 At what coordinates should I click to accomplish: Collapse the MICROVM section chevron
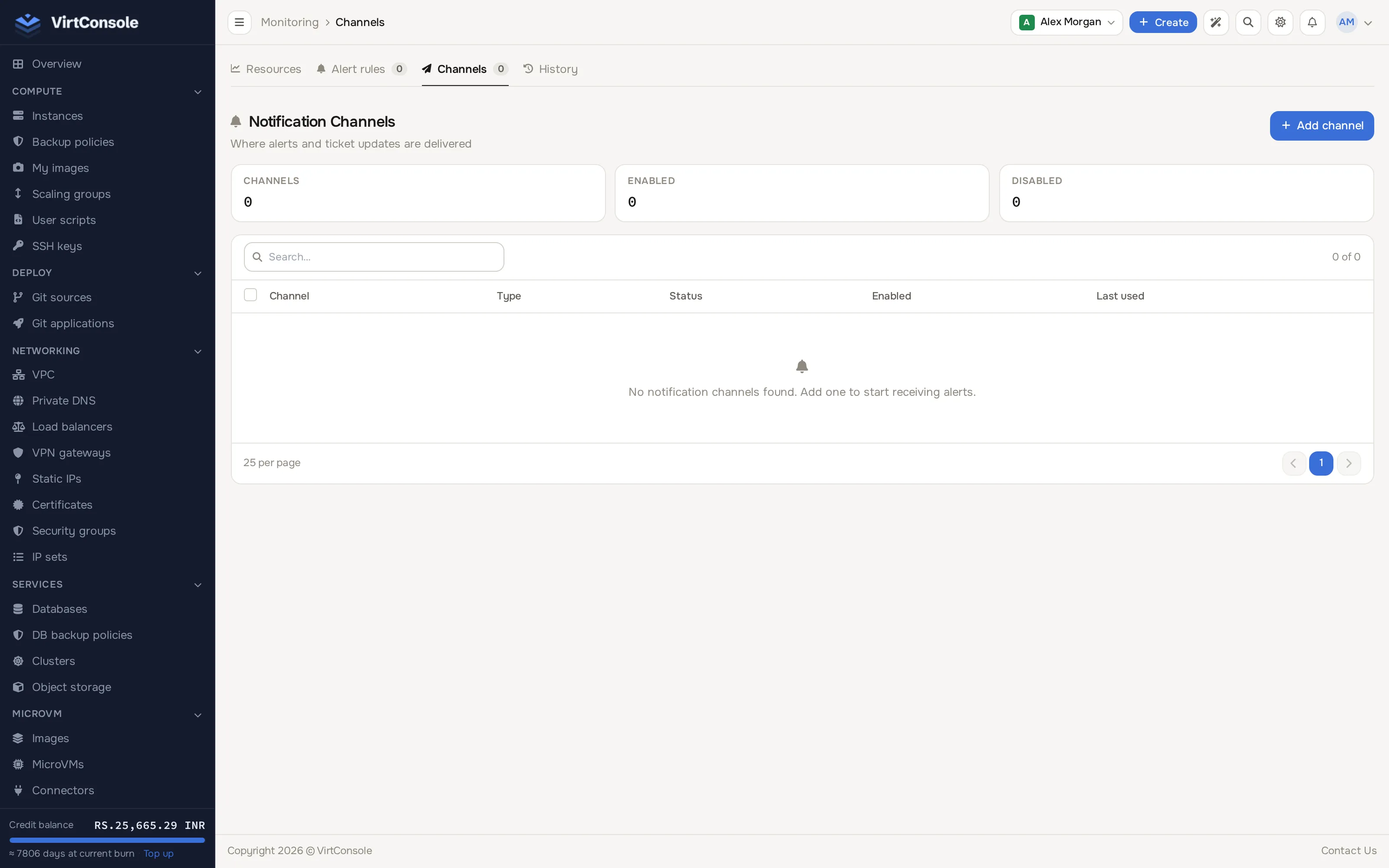[198, 715]
